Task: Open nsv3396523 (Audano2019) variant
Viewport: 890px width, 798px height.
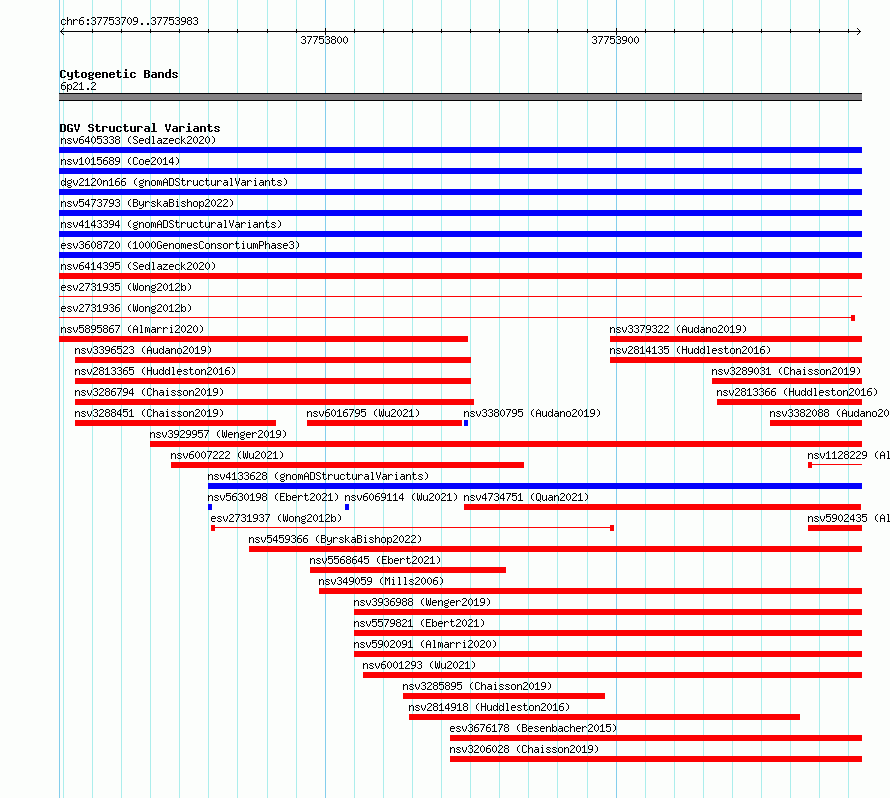Action: pyautogui.click(x=143, y=350)
